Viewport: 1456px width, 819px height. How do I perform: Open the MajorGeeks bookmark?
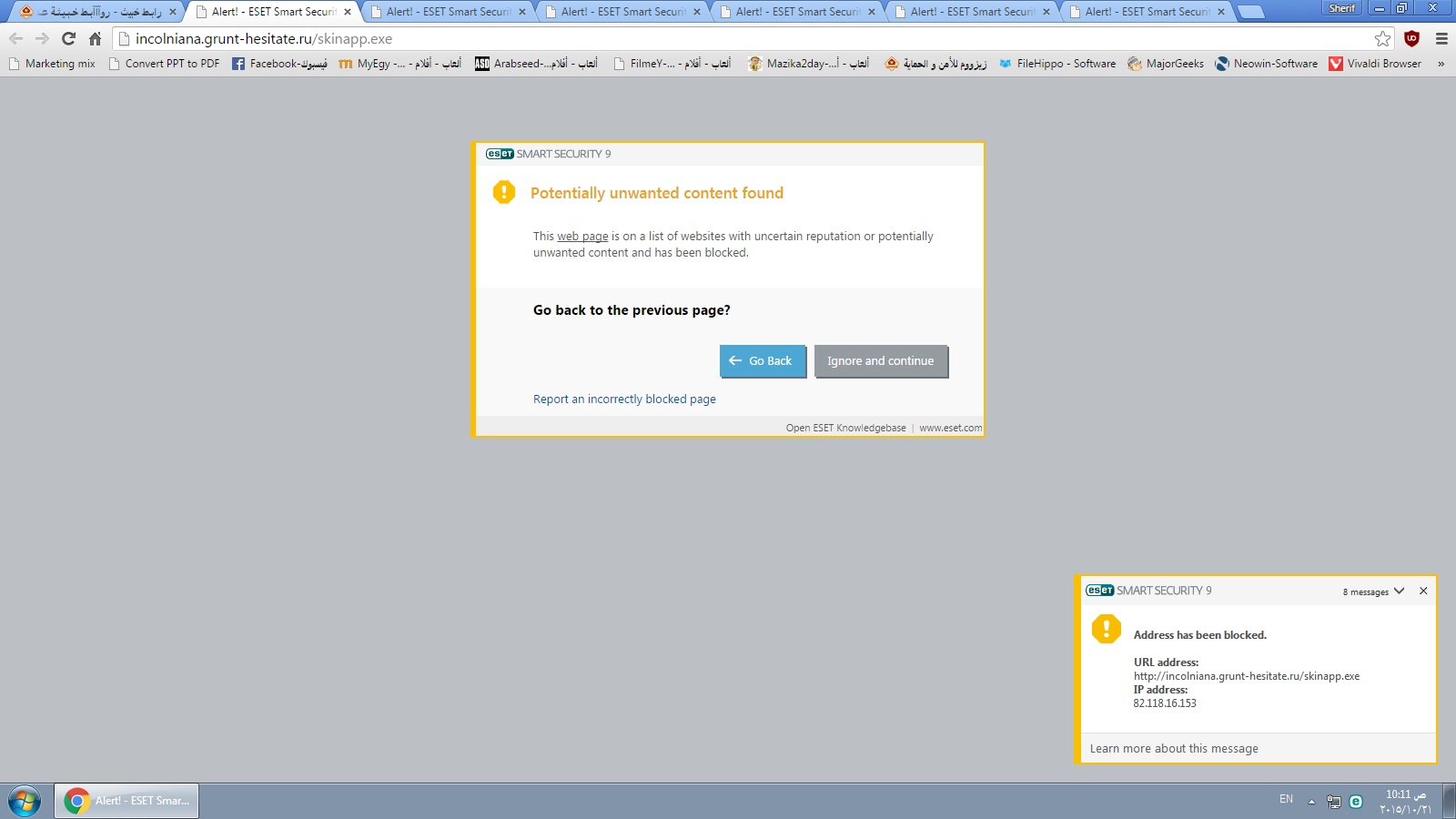(x=1166, y=64)
